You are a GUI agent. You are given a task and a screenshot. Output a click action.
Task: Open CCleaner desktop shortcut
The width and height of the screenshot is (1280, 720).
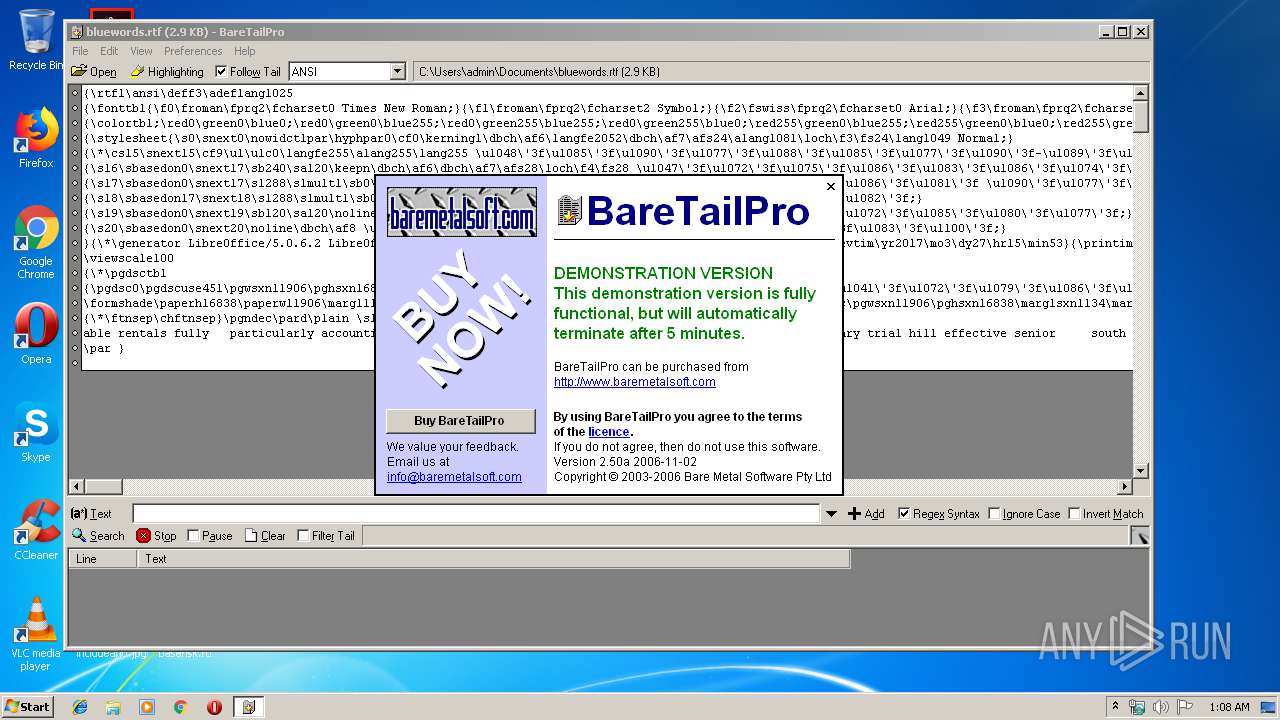36,530
